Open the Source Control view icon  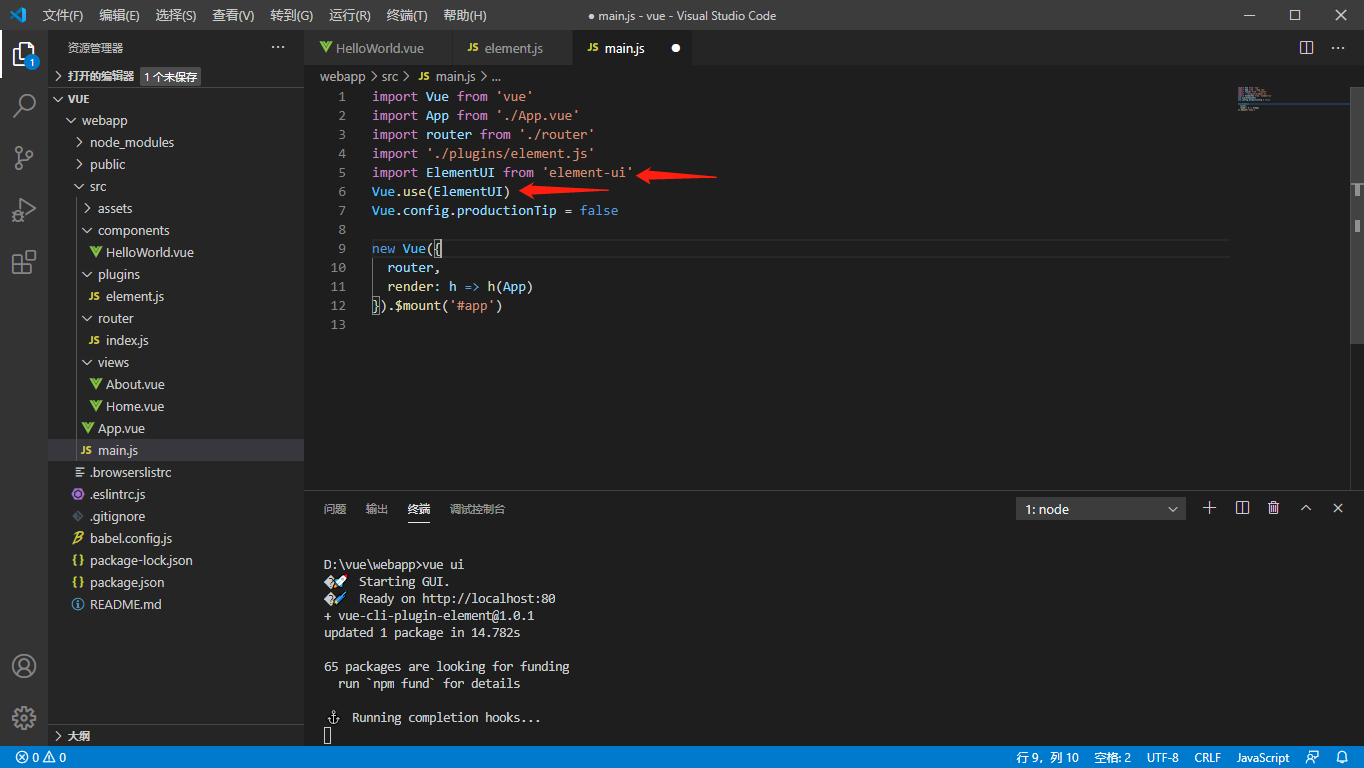point(24,158)
